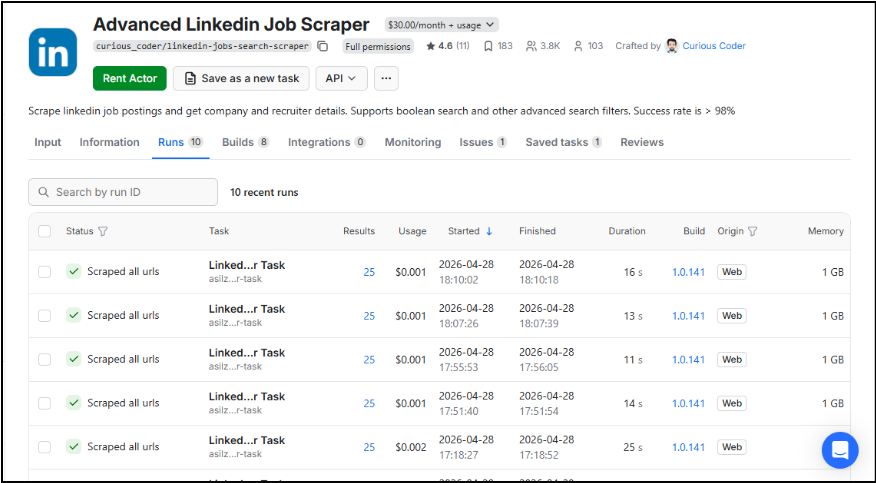Screen dimensions: 876x483
Task: Click the Results column header
Action: (x=359, y=231)
